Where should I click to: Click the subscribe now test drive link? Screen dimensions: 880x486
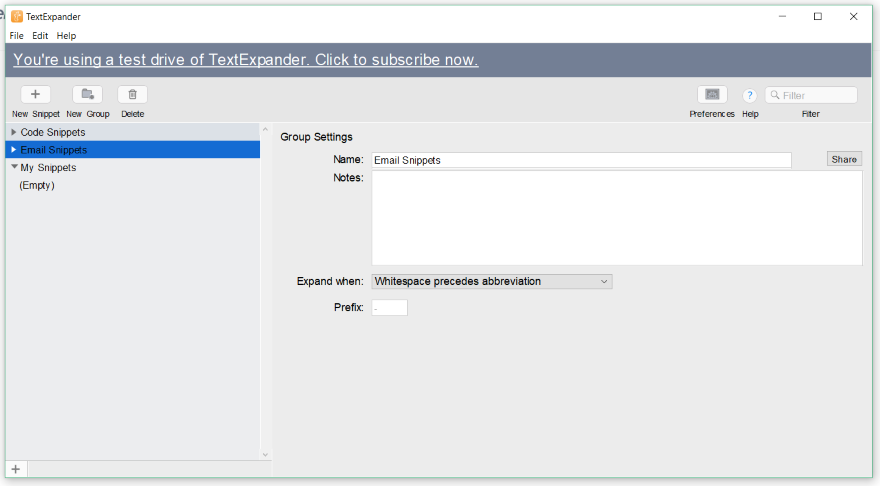pos(246,60)
